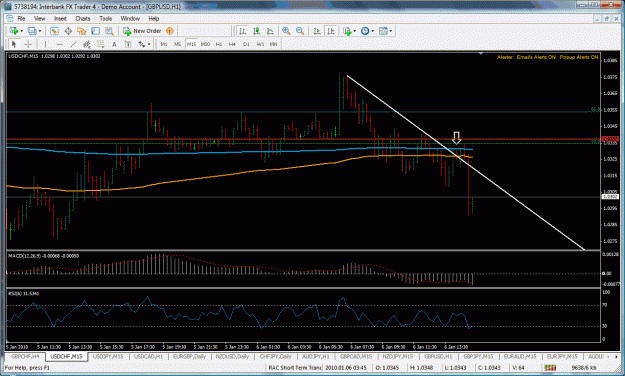Switch to USDJPY,M15 chart tab

108,356
